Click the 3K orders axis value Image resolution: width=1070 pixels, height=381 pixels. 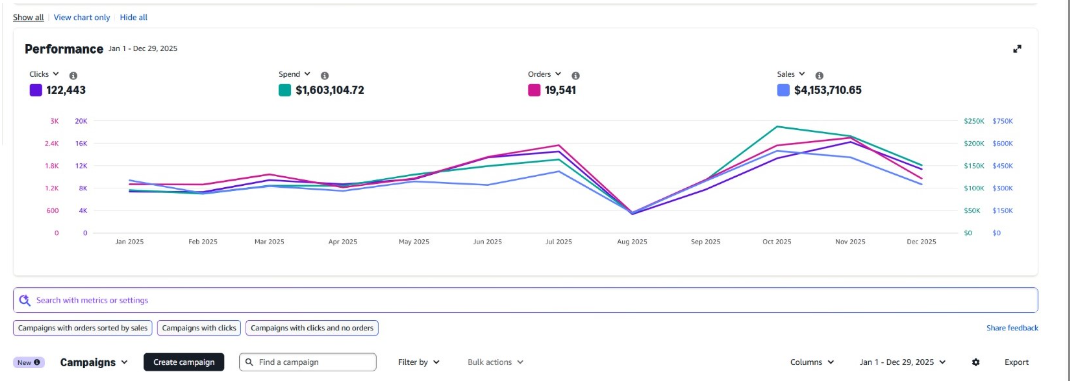point(55,121)
